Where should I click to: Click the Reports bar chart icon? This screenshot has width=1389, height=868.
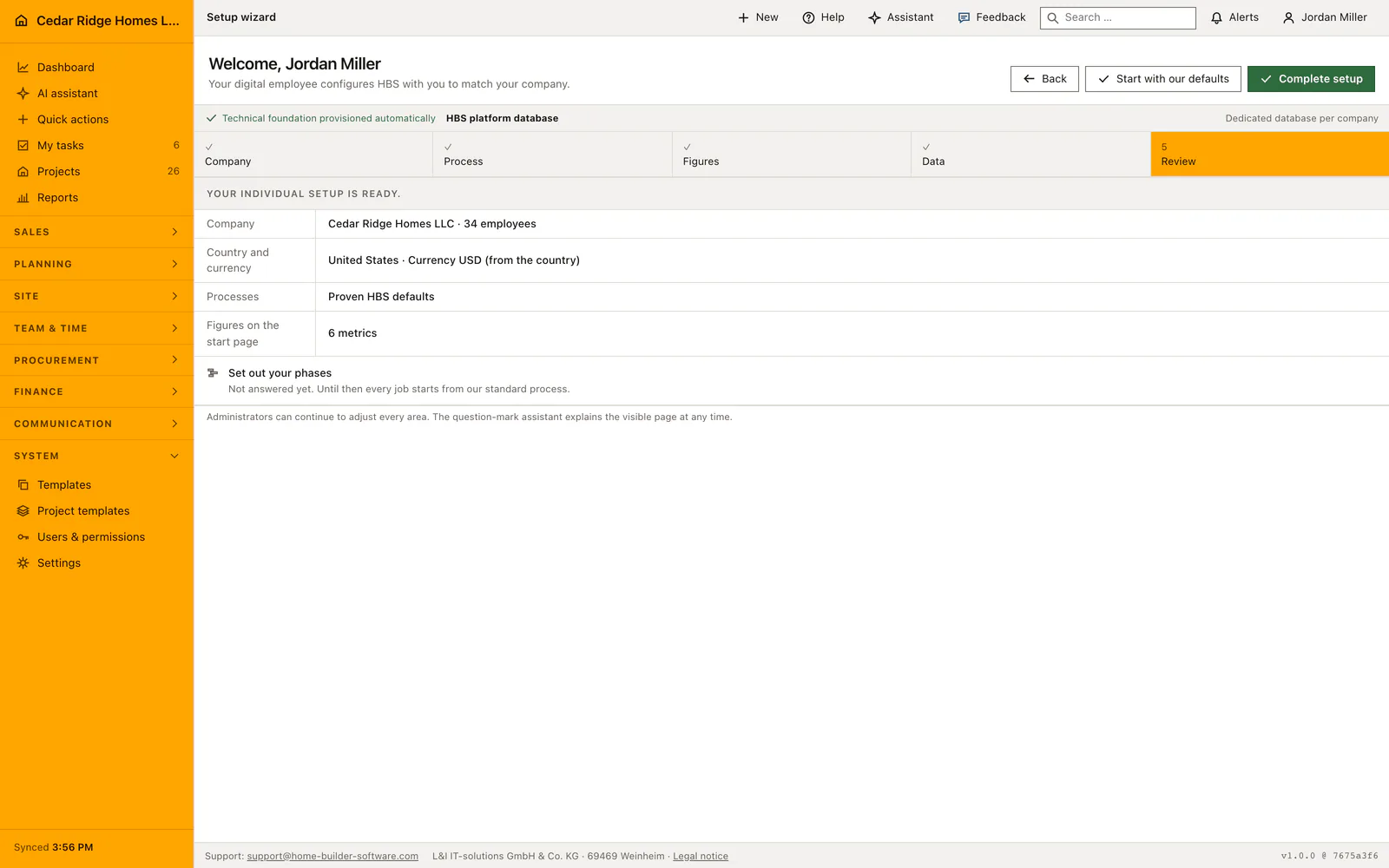[23, 198]
